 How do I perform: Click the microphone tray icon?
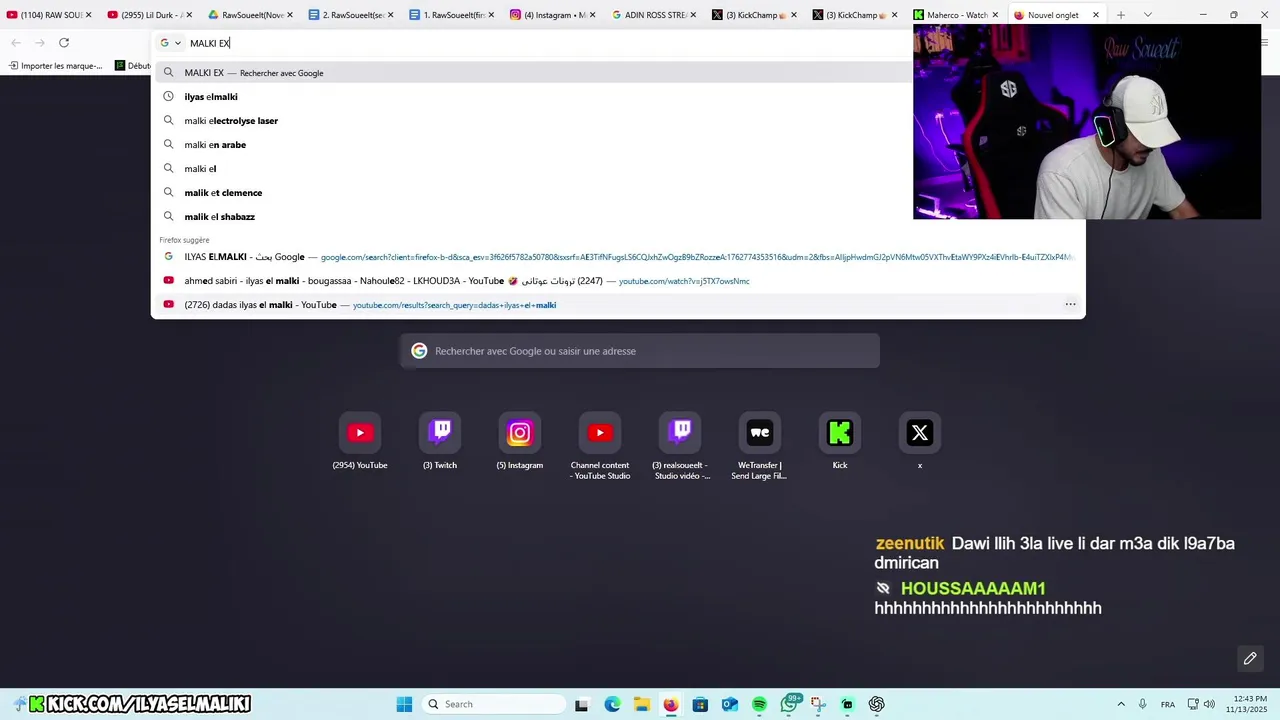tap(1143, 704)
